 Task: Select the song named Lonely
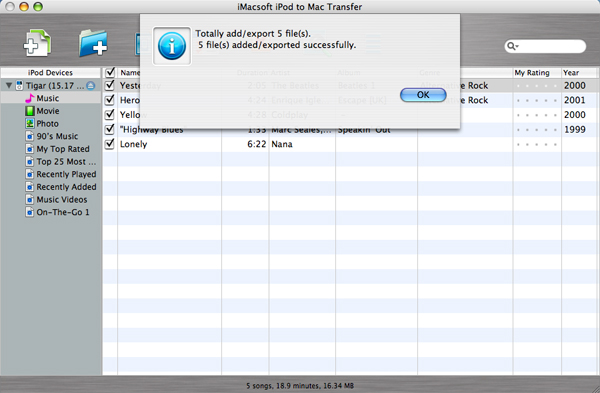click(x=134, y=144)
